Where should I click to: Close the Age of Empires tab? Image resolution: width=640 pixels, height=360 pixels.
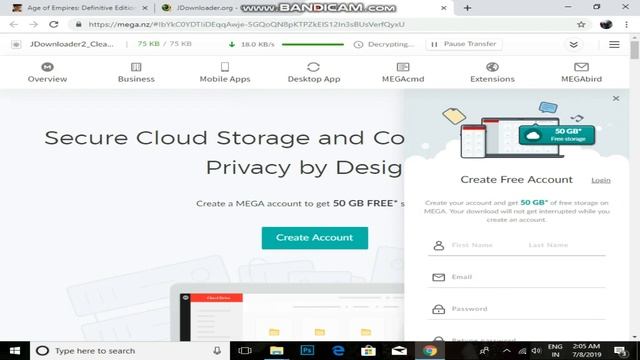pos(144,8)
